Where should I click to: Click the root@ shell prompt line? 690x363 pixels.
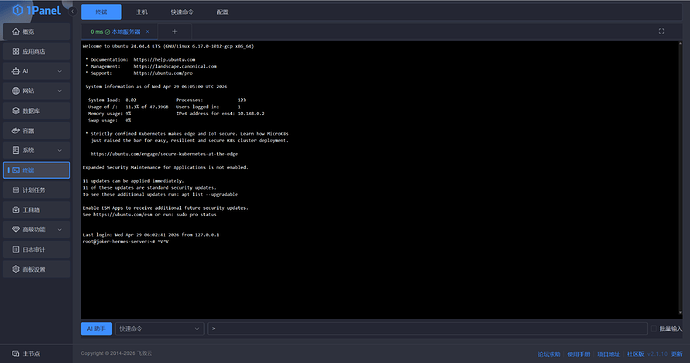[x=126, y=242]
